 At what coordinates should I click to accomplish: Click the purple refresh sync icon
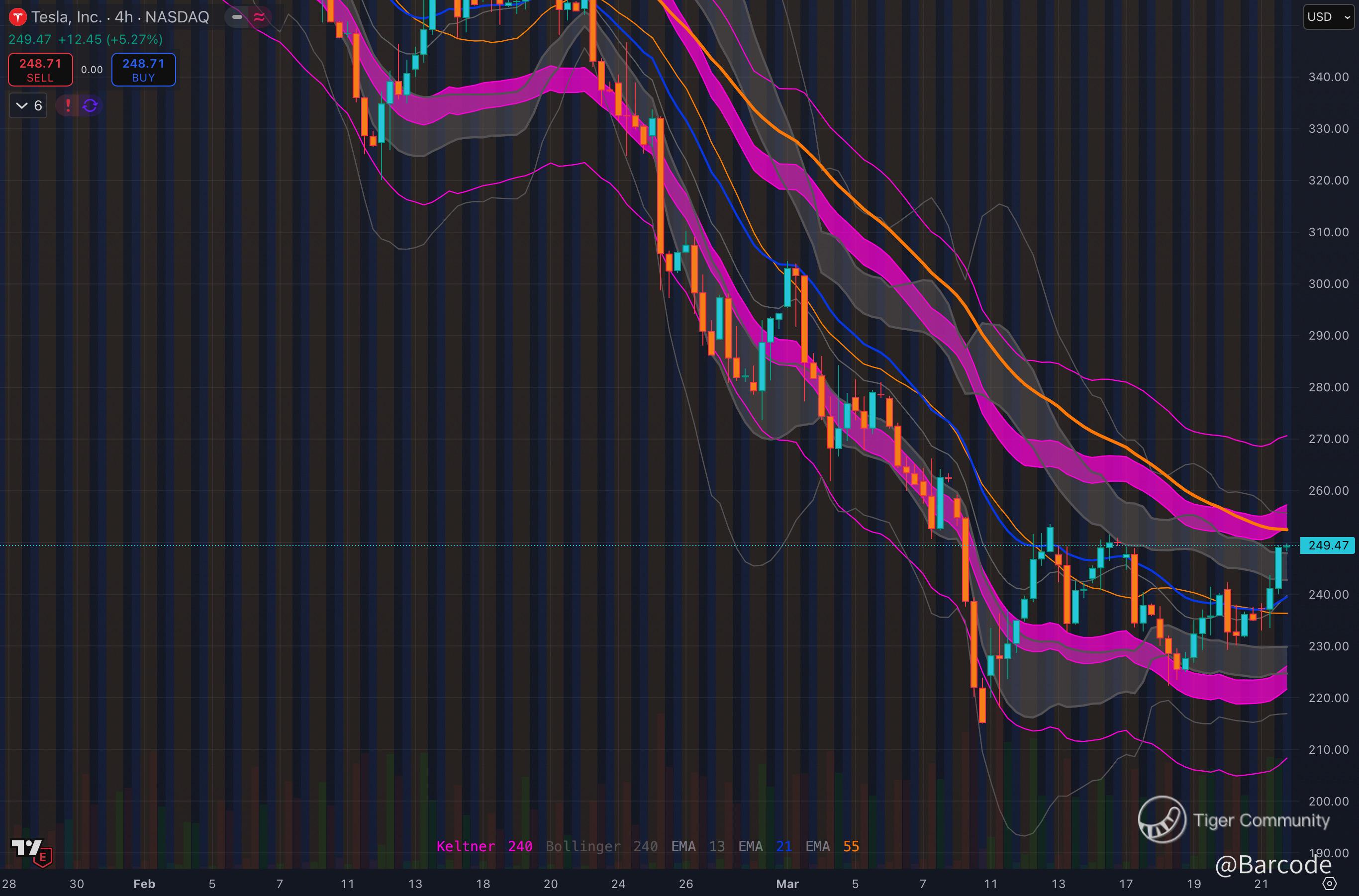[91, 105]
